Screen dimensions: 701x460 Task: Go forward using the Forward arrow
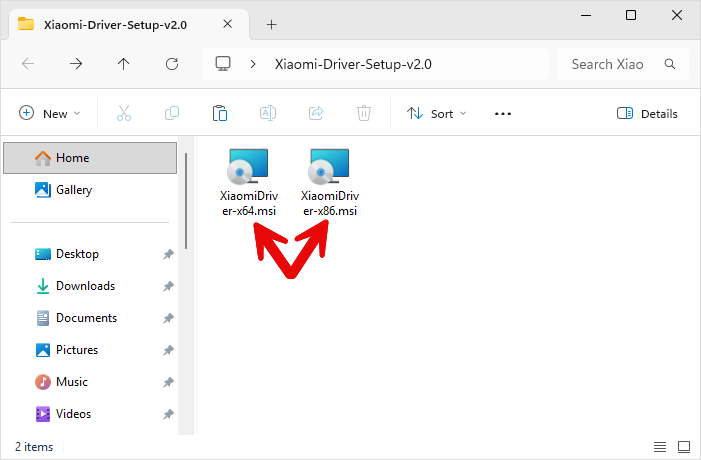tap(76, 64)
